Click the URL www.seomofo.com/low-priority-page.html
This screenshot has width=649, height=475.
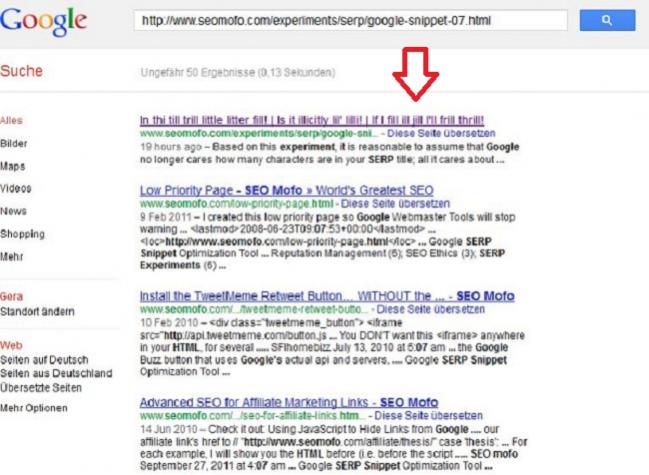pyautogui.click(x=236, y=204)
